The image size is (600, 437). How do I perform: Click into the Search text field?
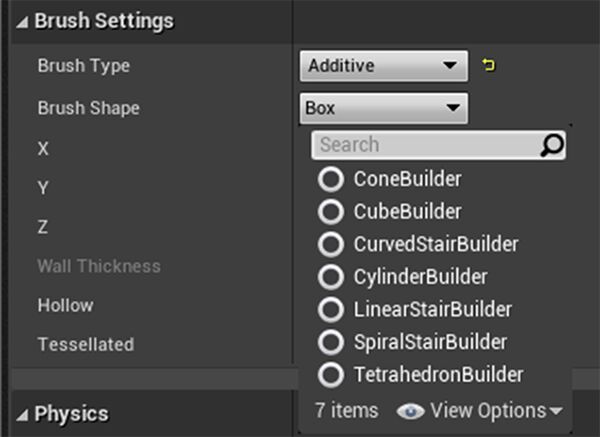pyautogui.click(x=425, y=145)
